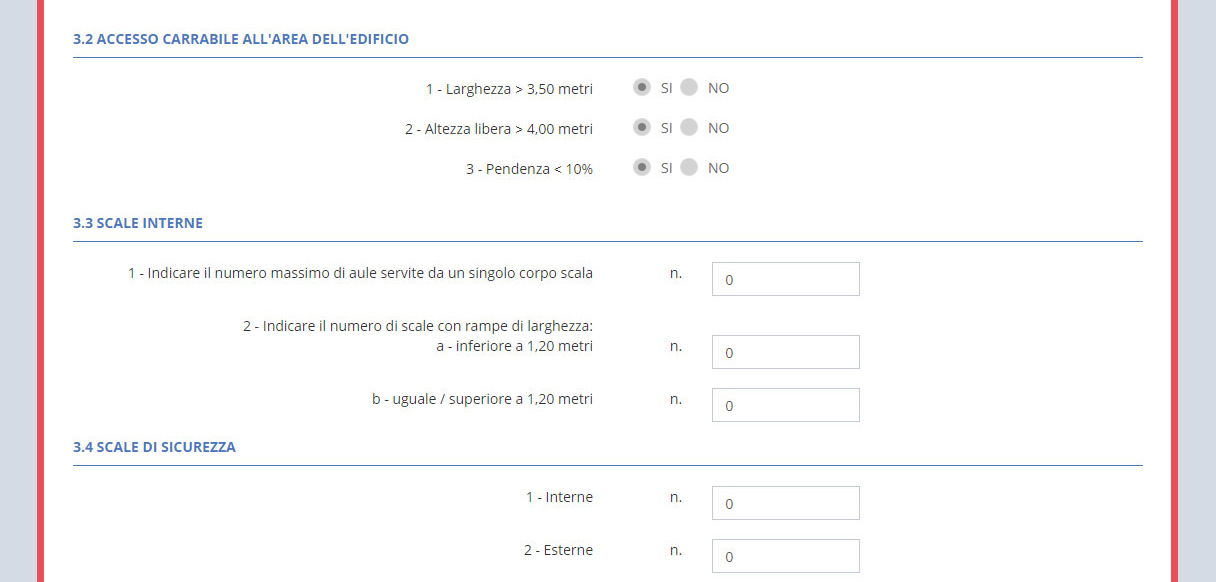1216x582 pixels.
Task: Click the uguale / superiore a 1,20 metri field
Action: 785,405
